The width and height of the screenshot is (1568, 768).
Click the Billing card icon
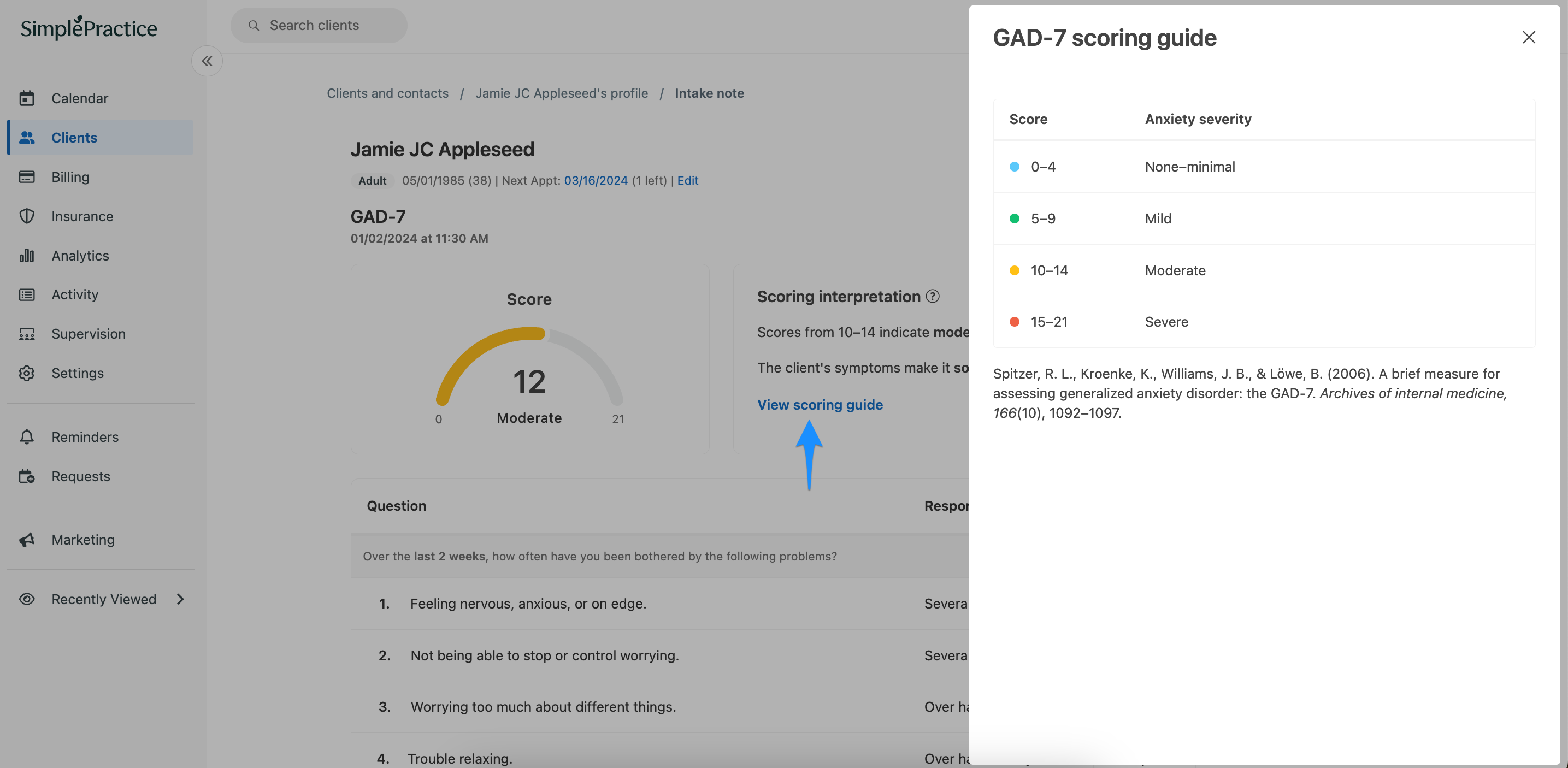[x=27, y=176]
